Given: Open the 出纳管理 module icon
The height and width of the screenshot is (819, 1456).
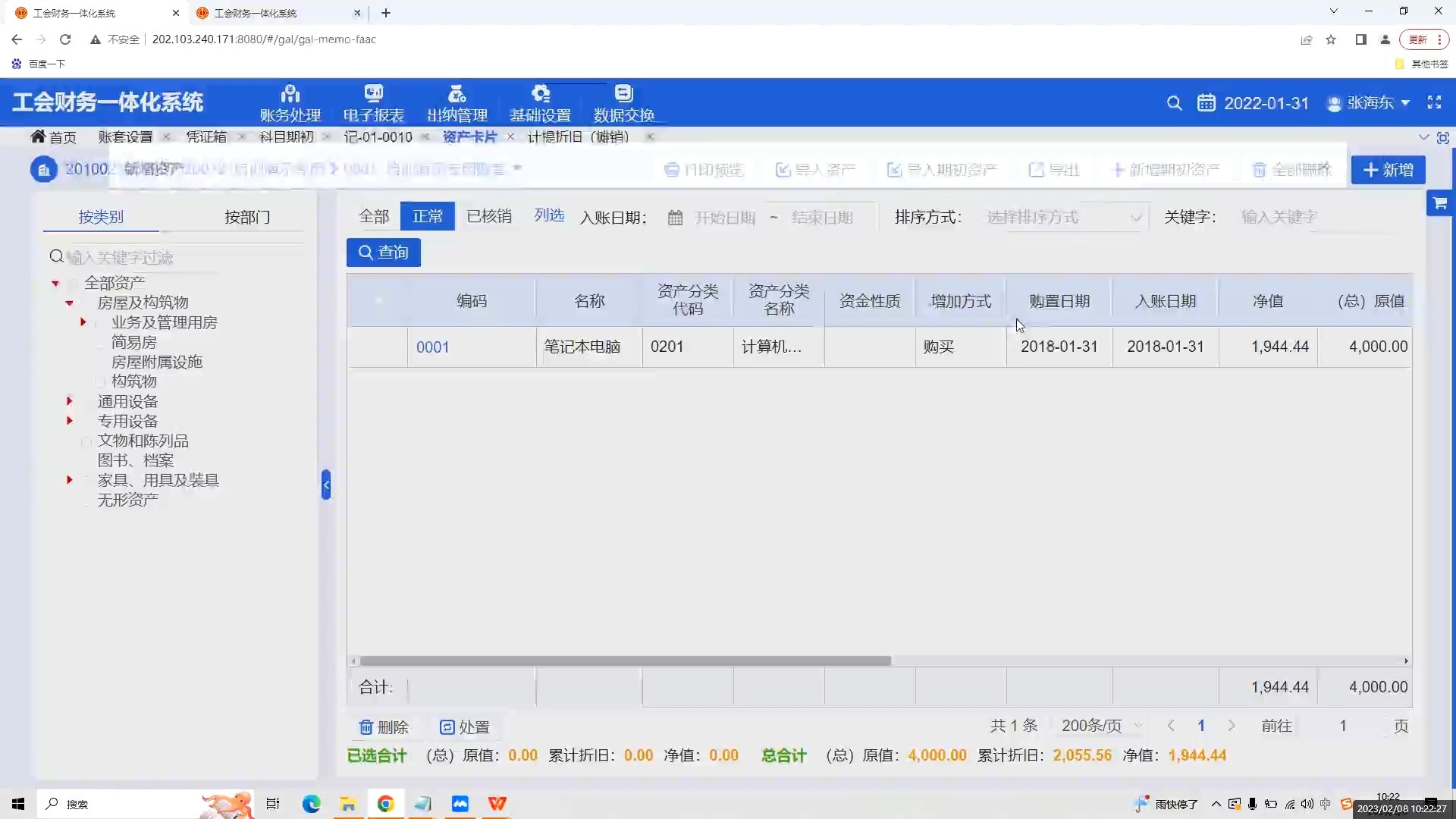Looking at the screenshot, I should pos(457,94).
